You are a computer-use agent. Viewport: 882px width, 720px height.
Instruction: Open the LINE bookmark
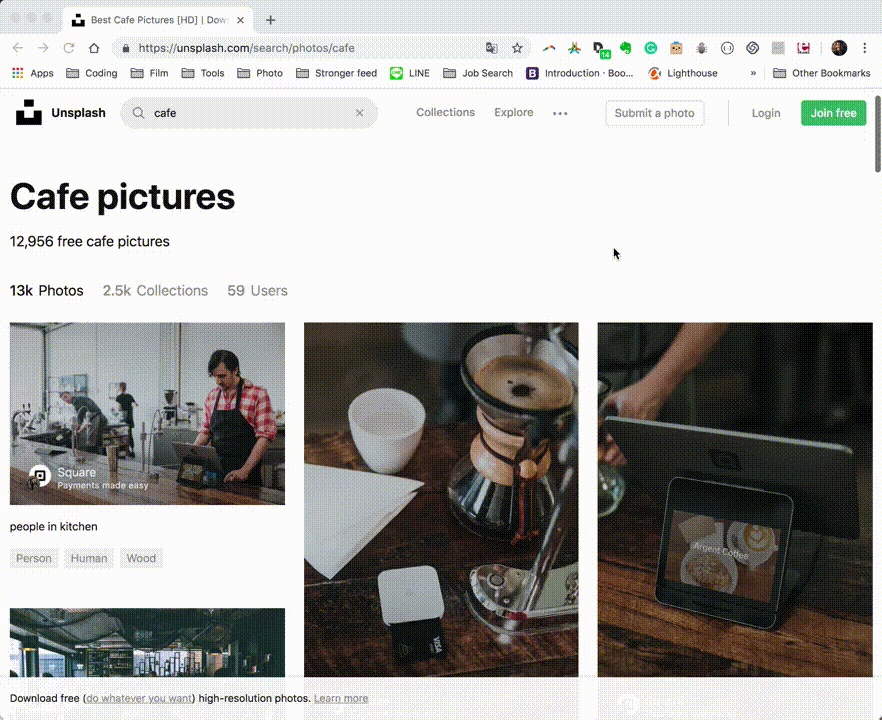(410, 73)
